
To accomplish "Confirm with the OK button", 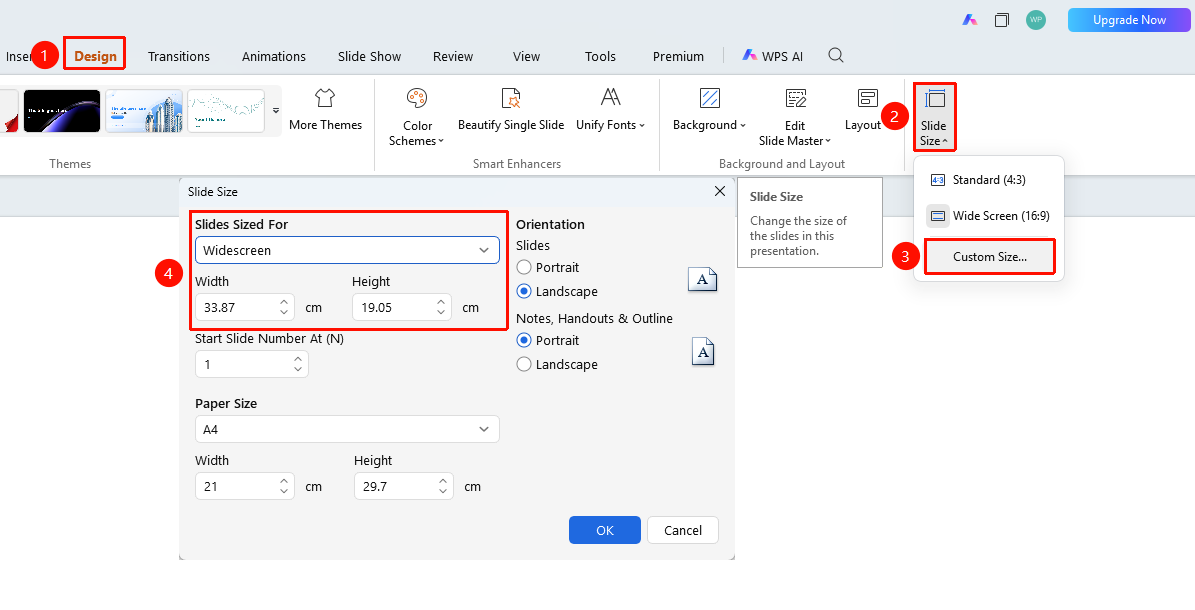I will pyautogui.click(x=605, y=530).
